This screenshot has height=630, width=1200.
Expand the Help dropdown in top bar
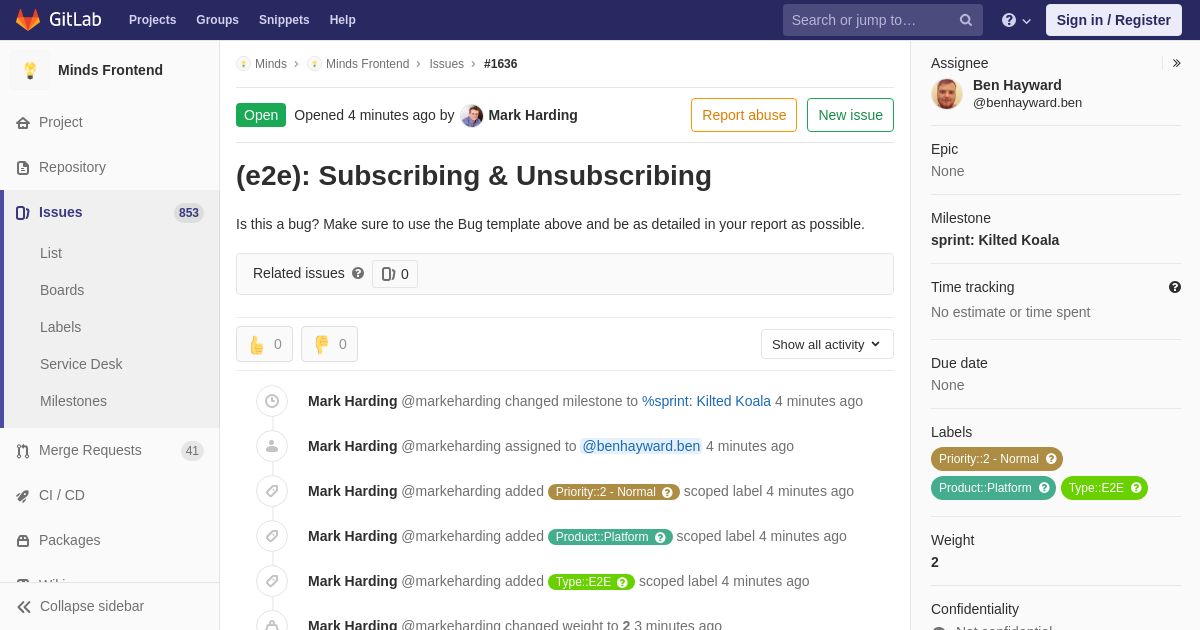1016,20
